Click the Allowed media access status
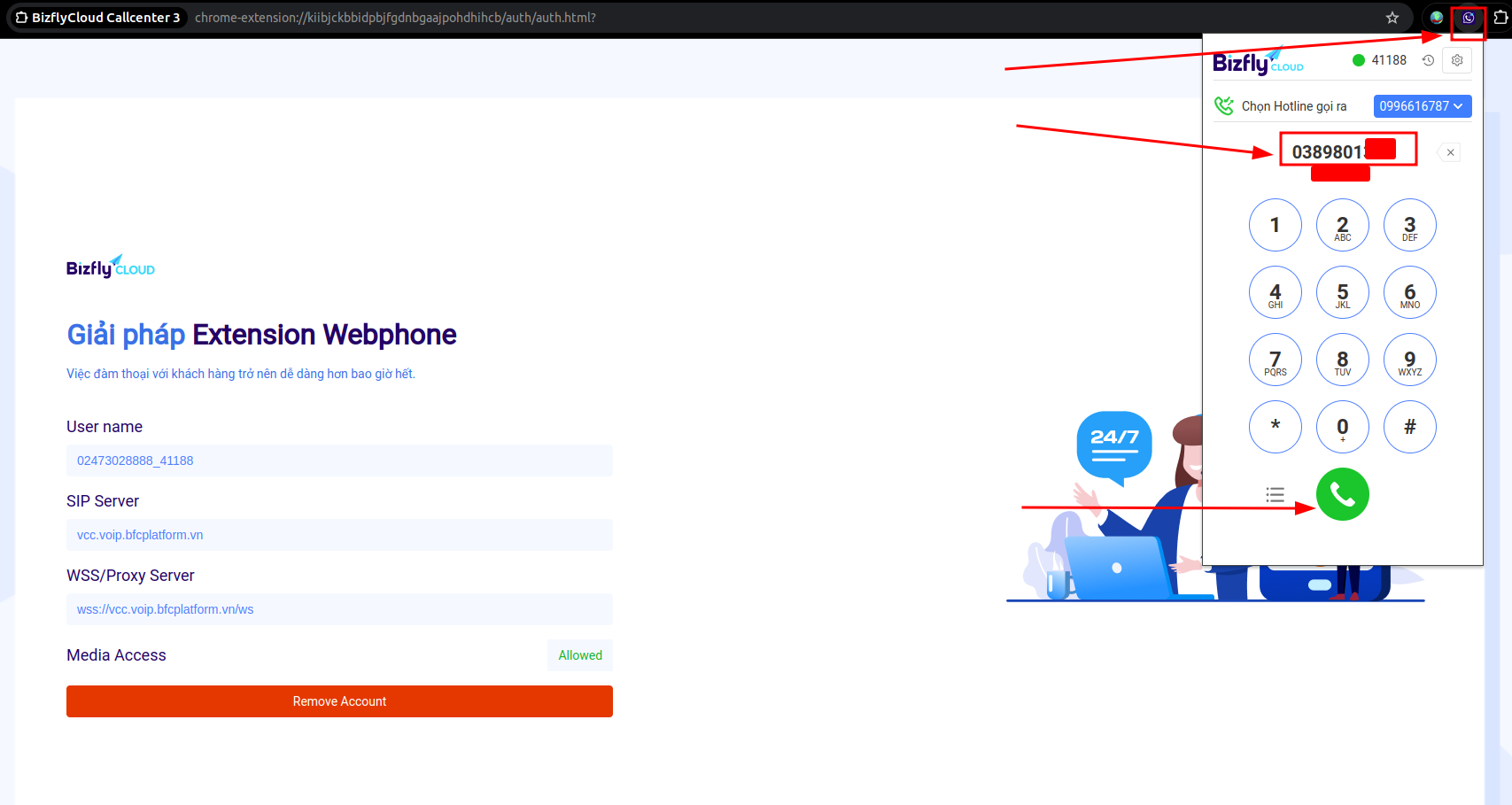 [580, 655]
